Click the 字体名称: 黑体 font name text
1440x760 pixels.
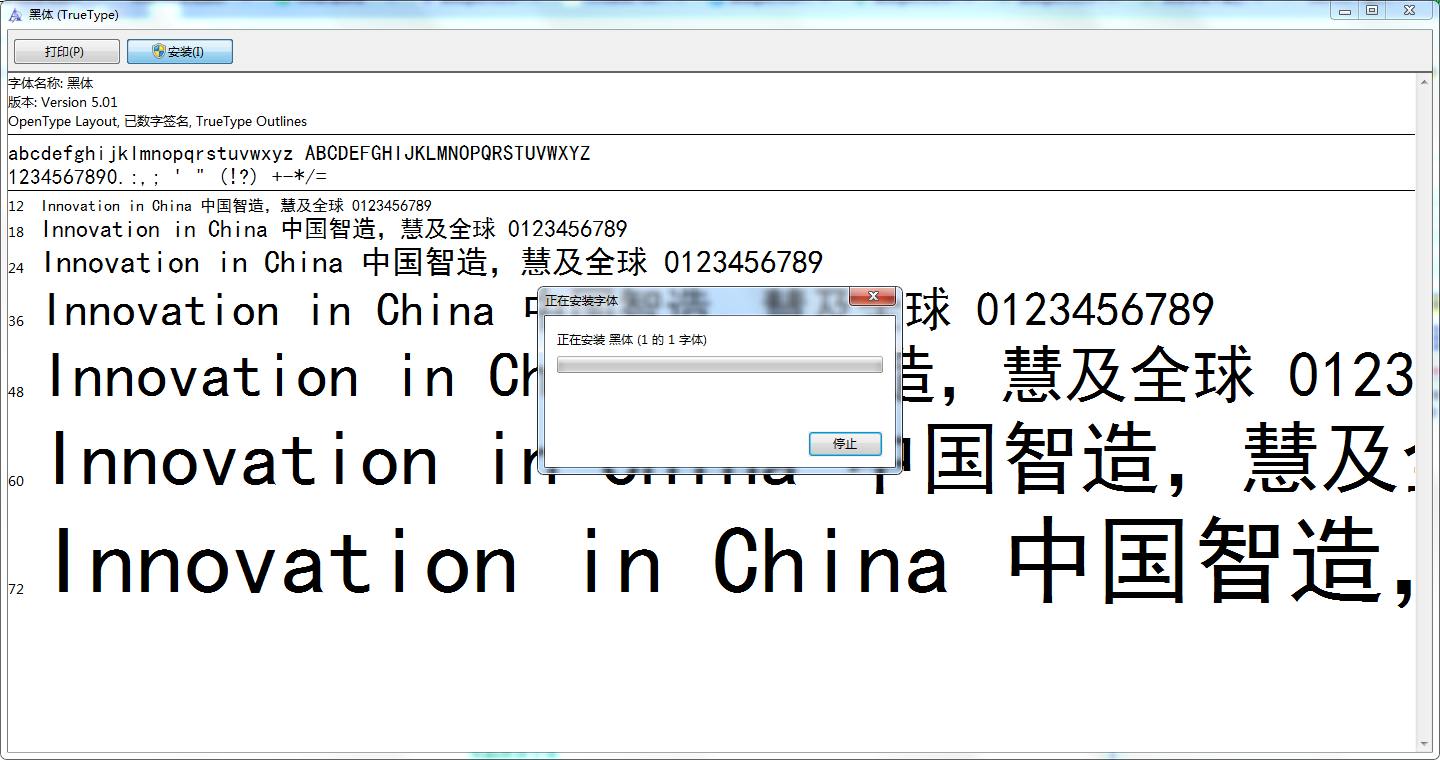click(x=51, y=83)
